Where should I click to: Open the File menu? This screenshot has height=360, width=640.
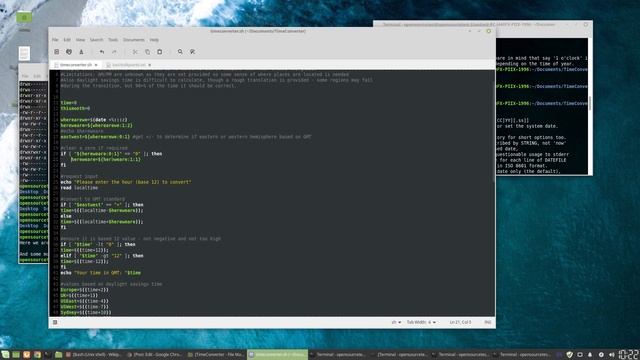(x=55, y=40)
